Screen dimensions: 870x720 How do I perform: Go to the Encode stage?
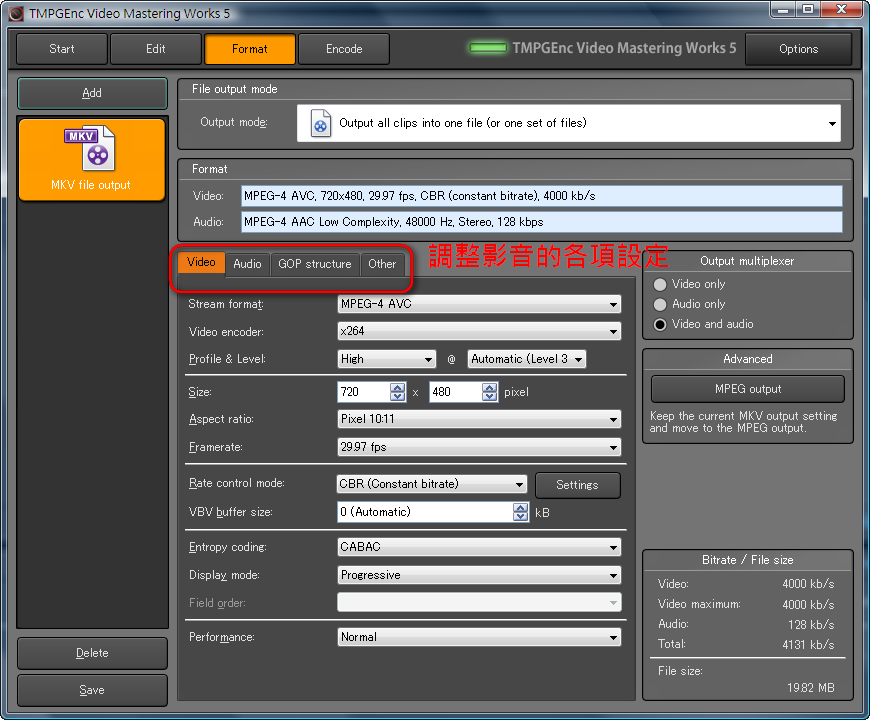pos(344,49)
